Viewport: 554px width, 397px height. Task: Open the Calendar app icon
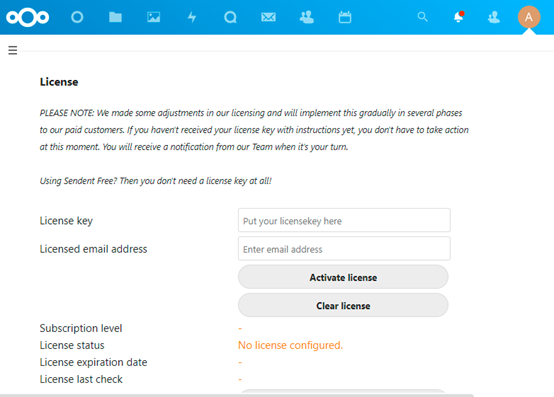pyautogui.click(x=345, y=17)
